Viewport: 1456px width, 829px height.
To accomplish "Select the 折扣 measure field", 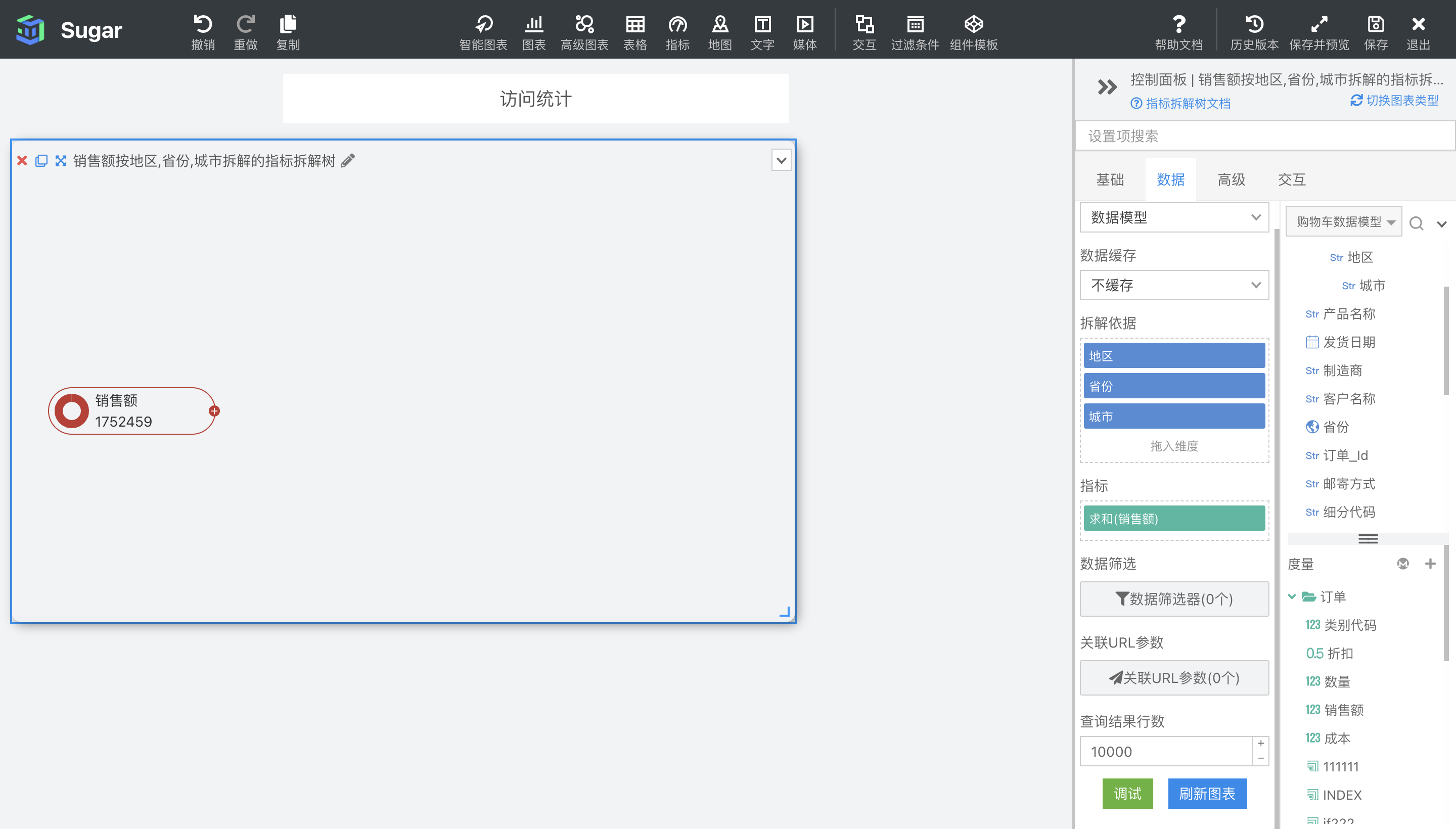I will 1330,654.
